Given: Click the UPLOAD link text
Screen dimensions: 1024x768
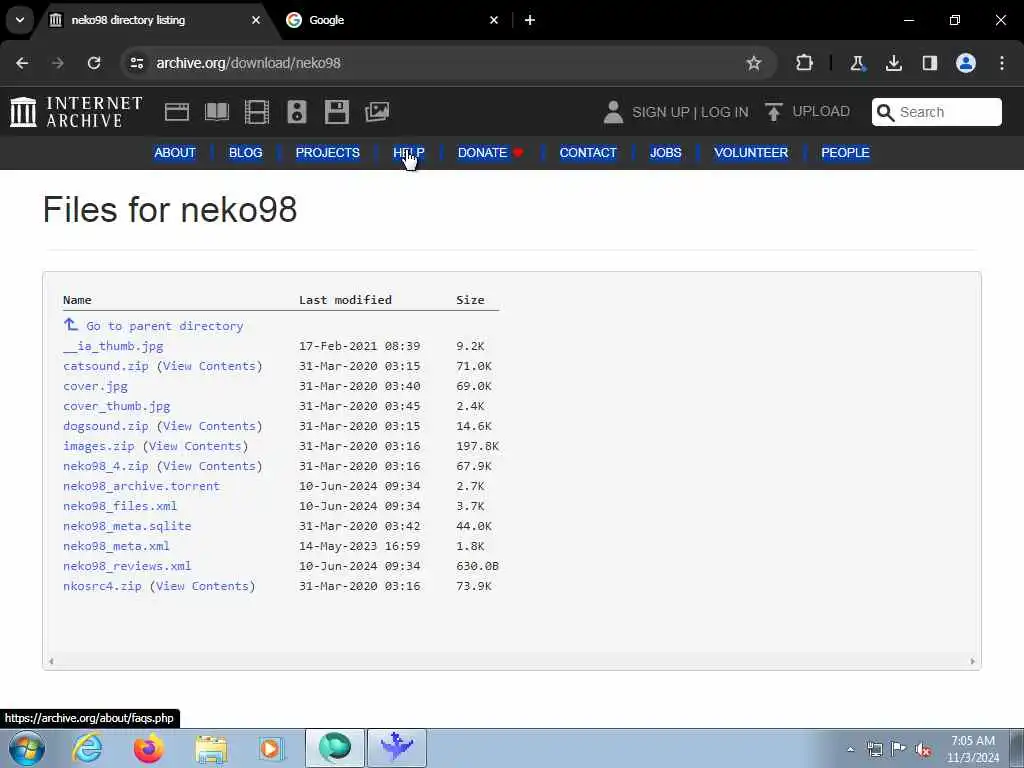Looking at the screenshot, I should (x=821, y=112).
